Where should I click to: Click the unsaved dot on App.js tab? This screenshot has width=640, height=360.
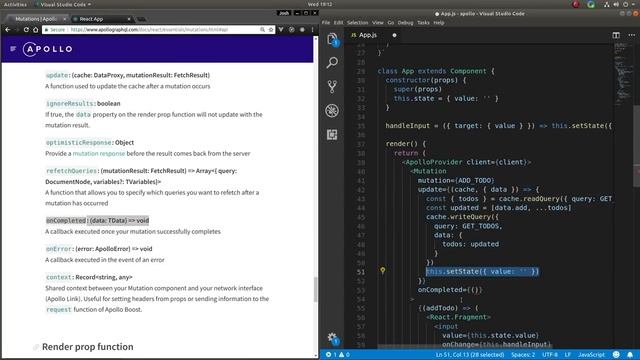tap(394, 36)
